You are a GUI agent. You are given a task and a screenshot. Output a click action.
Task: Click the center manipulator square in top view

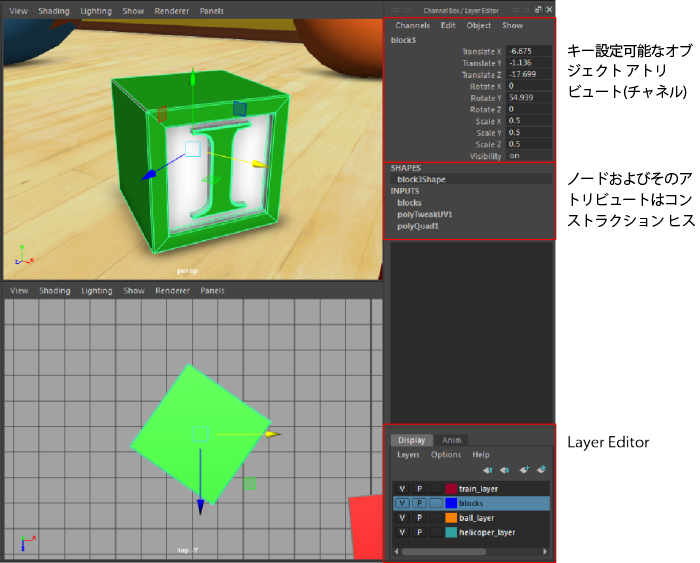point(200,434)
